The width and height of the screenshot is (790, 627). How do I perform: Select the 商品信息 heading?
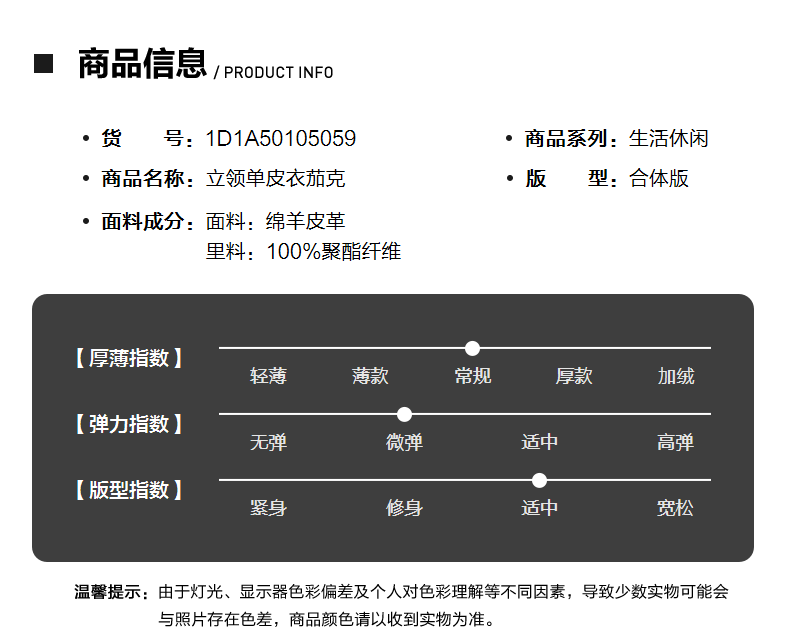coord(143,64)
